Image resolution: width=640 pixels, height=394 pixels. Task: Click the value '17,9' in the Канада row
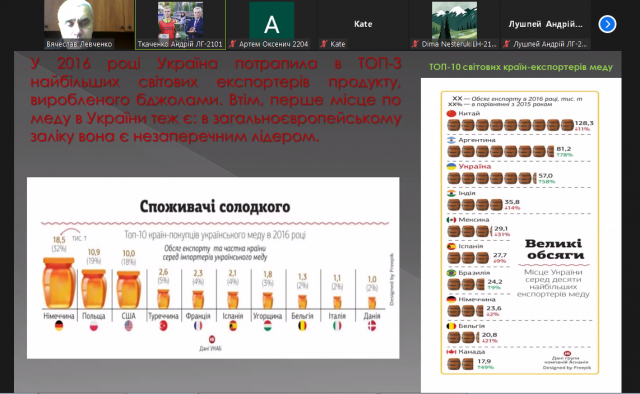(484, 361)
